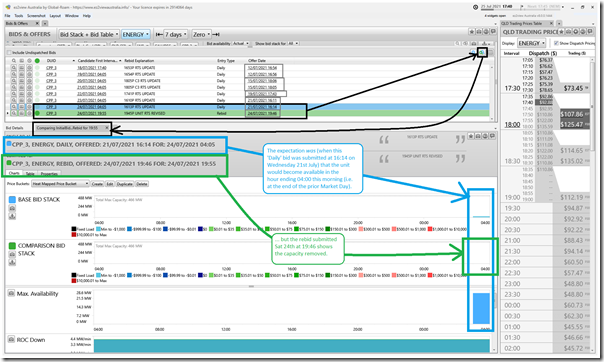Click the Duplicate price bucket button
The width and height of the screenshot is (604, 362).
point(124,184)
